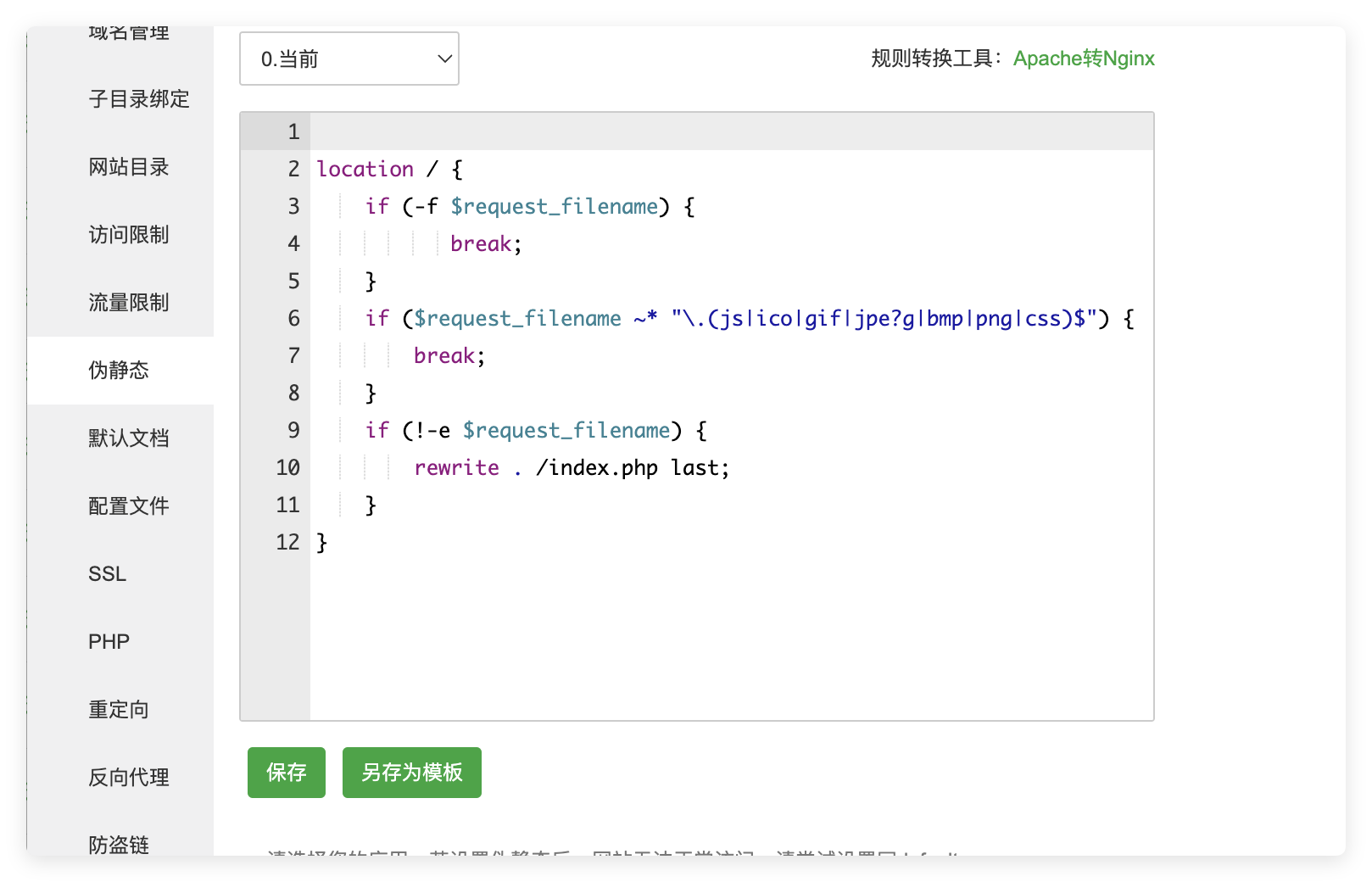
Task: Click the 'location / {' code line
Action: point(390,169)
